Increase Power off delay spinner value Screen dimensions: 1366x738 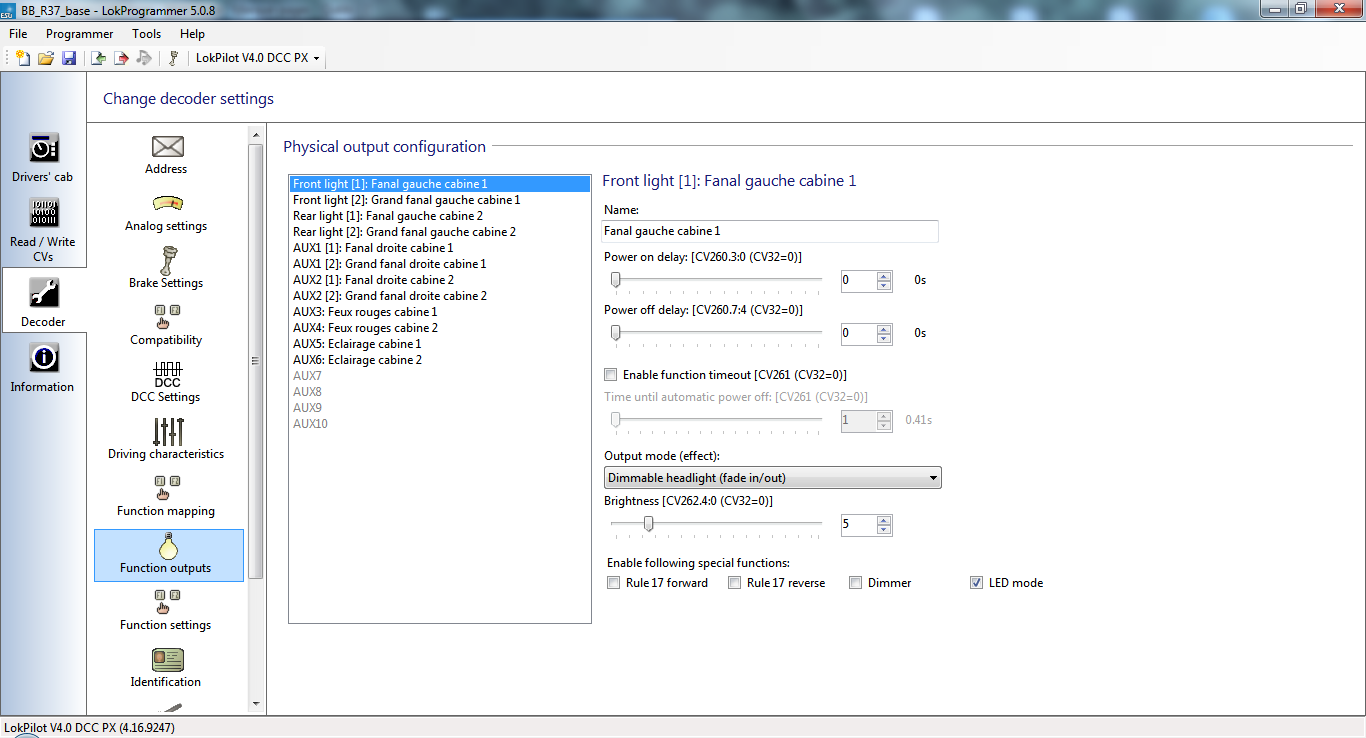[x=883, y=328]
